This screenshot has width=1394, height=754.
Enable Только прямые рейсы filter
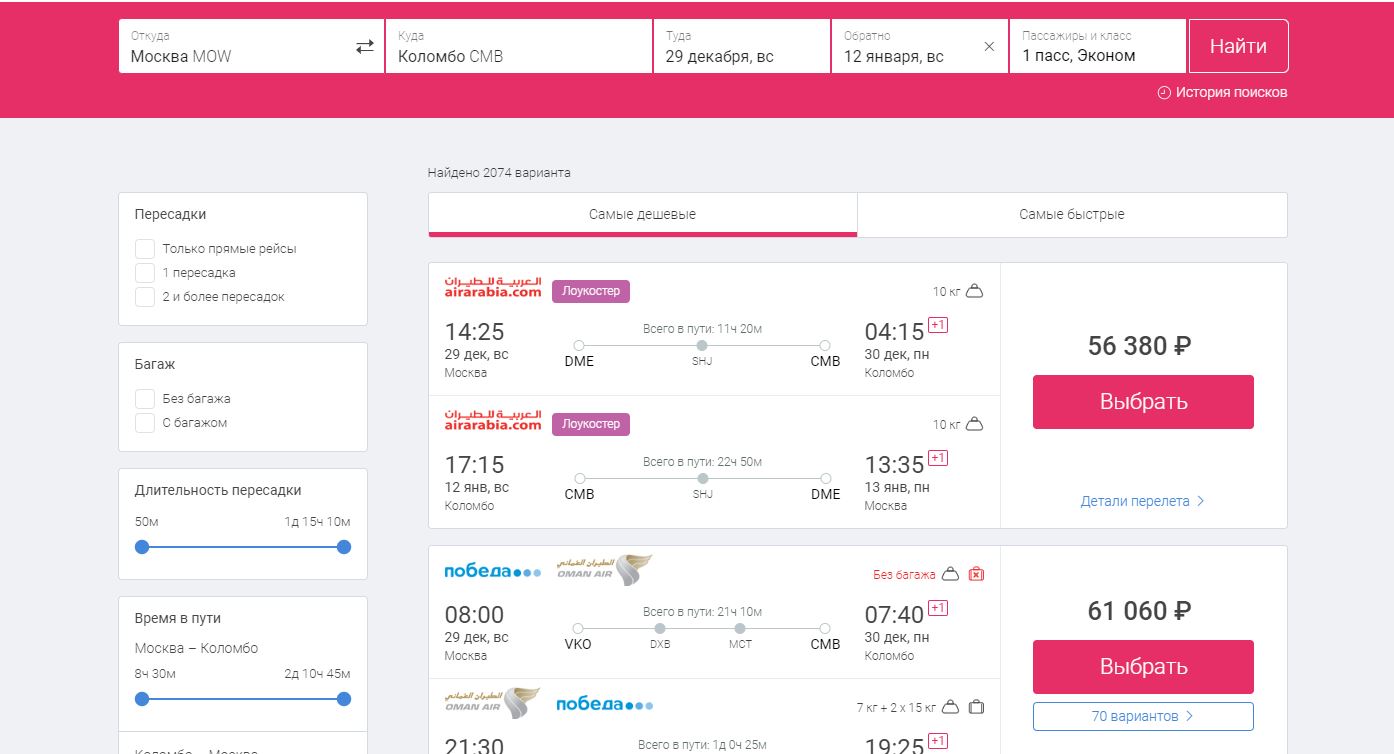145,248
